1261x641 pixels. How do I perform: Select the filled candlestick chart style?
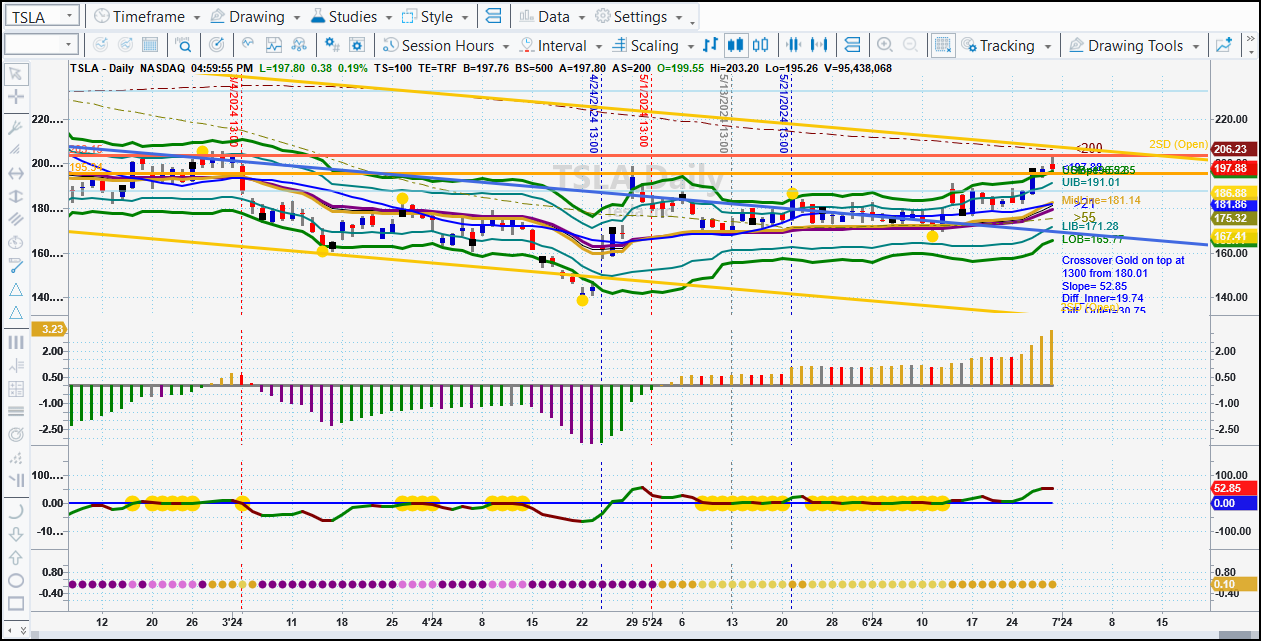tap(736, 45)
